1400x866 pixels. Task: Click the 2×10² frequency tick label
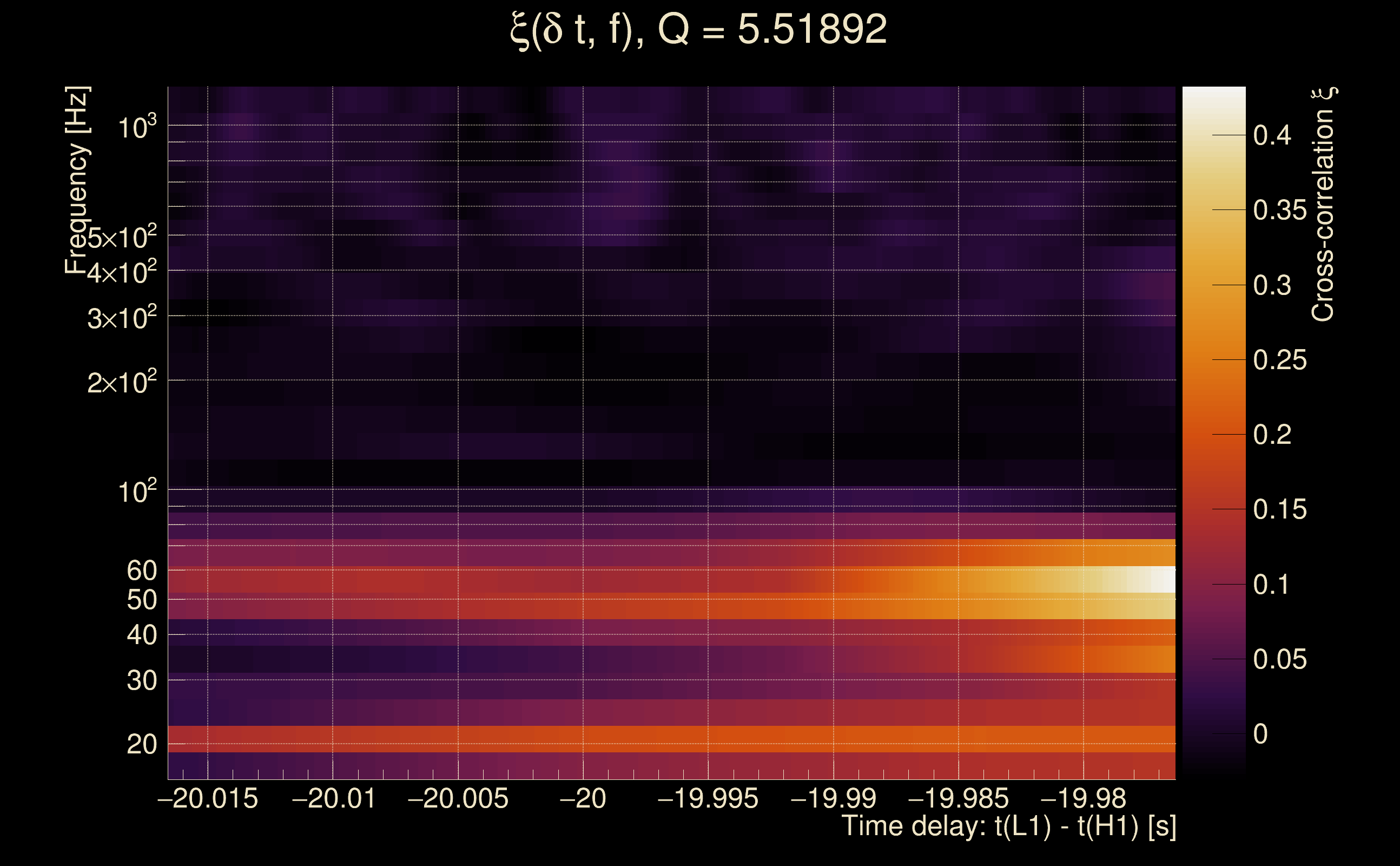[121, 382]
